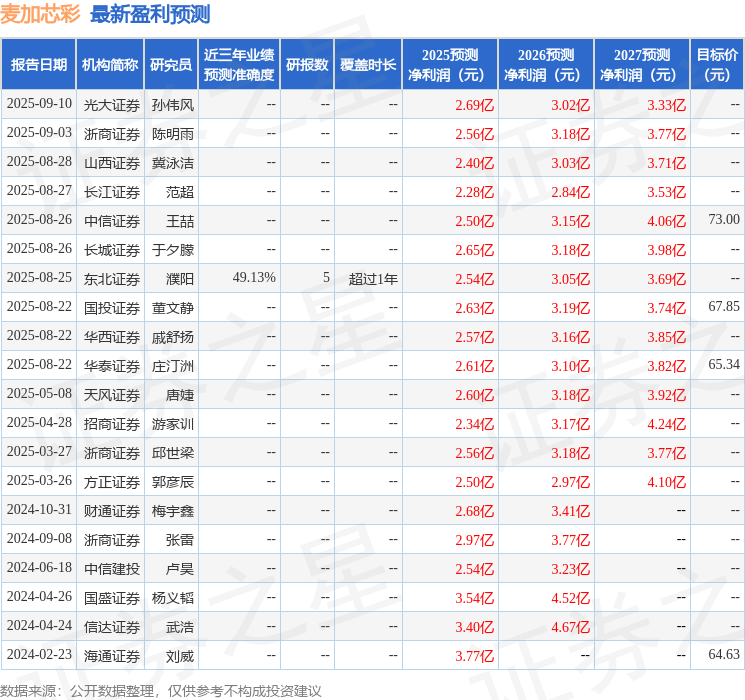Viewport: 745px width, 700px height.
Task: Click 华泰证券 institution cell
Action: (112, 366)
